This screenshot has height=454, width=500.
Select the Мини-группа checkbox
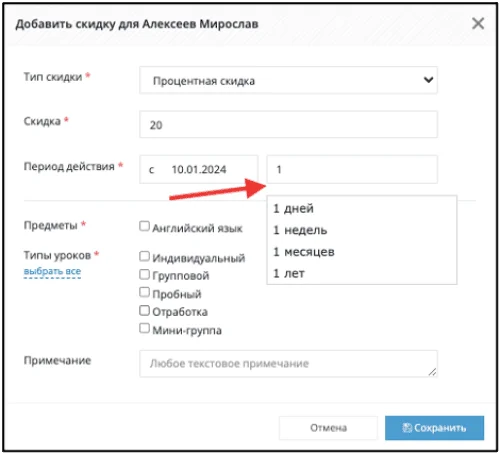click(x=144, y=328)
